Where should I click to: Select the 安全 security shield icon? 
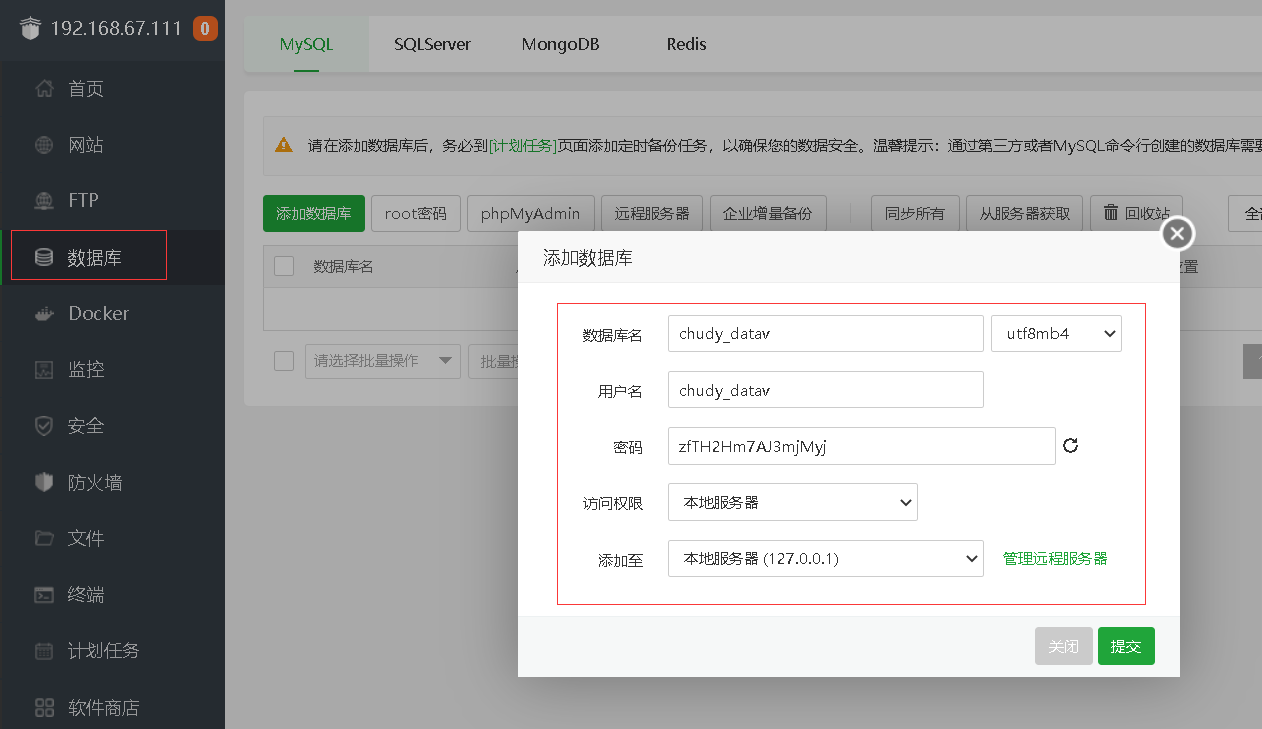point(44,425)
